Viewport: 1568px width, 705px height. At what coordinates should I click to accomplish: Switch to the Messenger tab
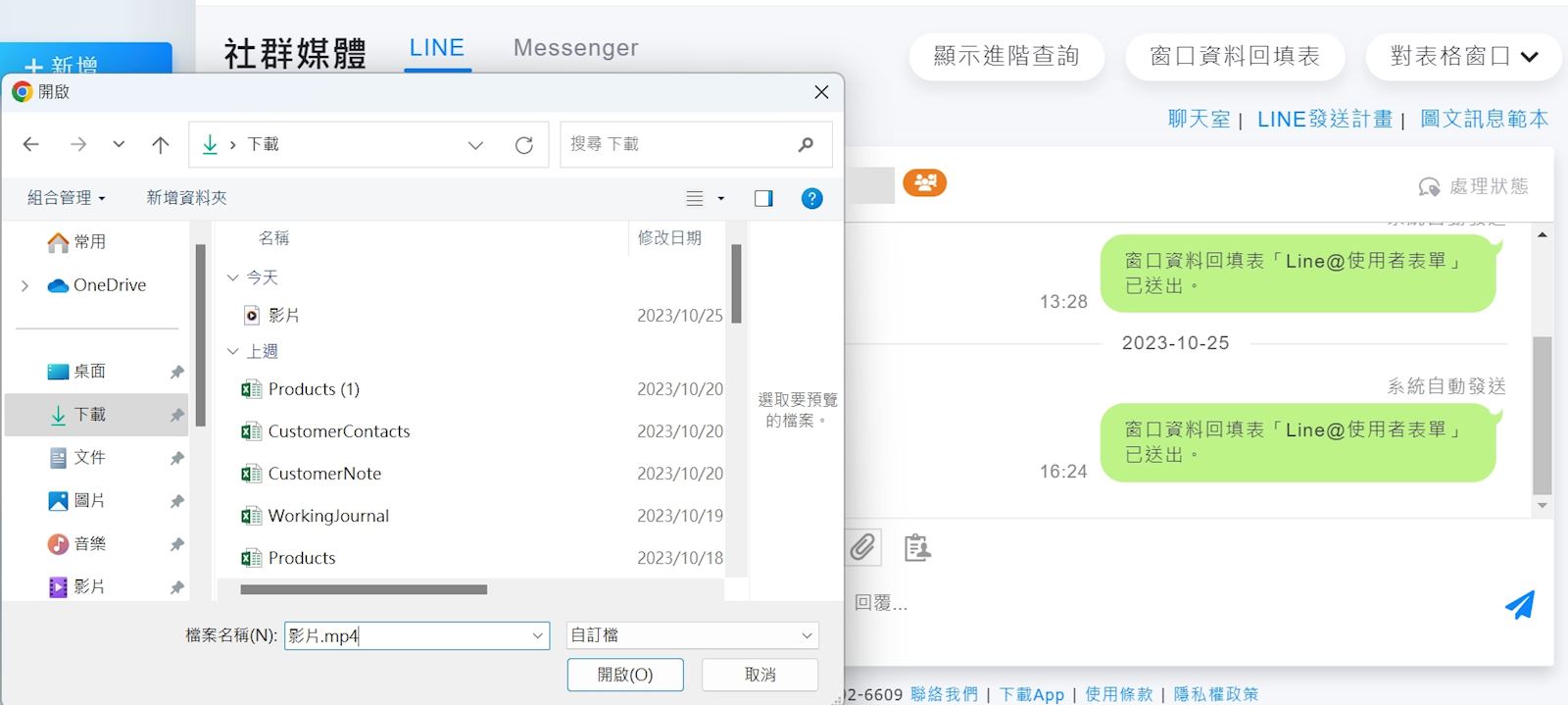tap(575, 48)
